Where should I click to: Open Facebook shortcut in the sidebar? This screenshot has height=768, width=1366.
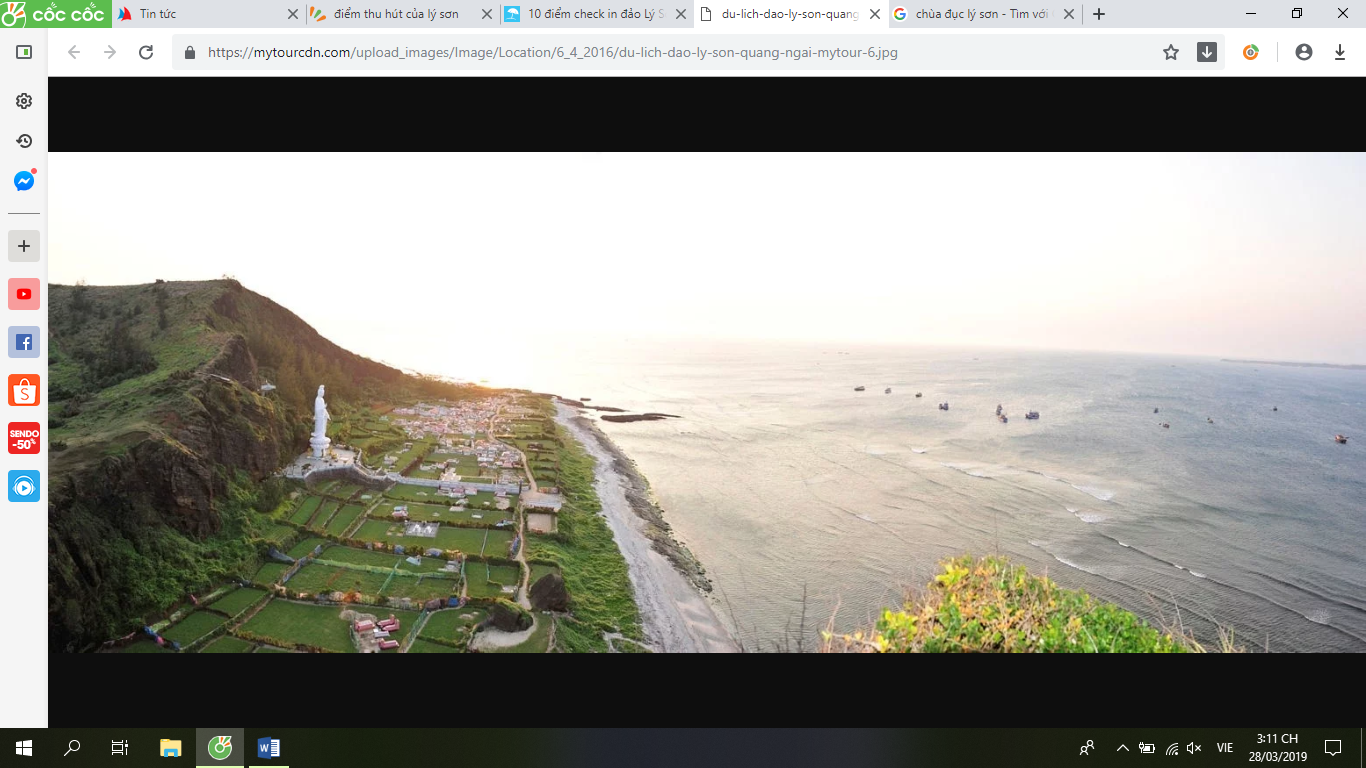(24, 342)
